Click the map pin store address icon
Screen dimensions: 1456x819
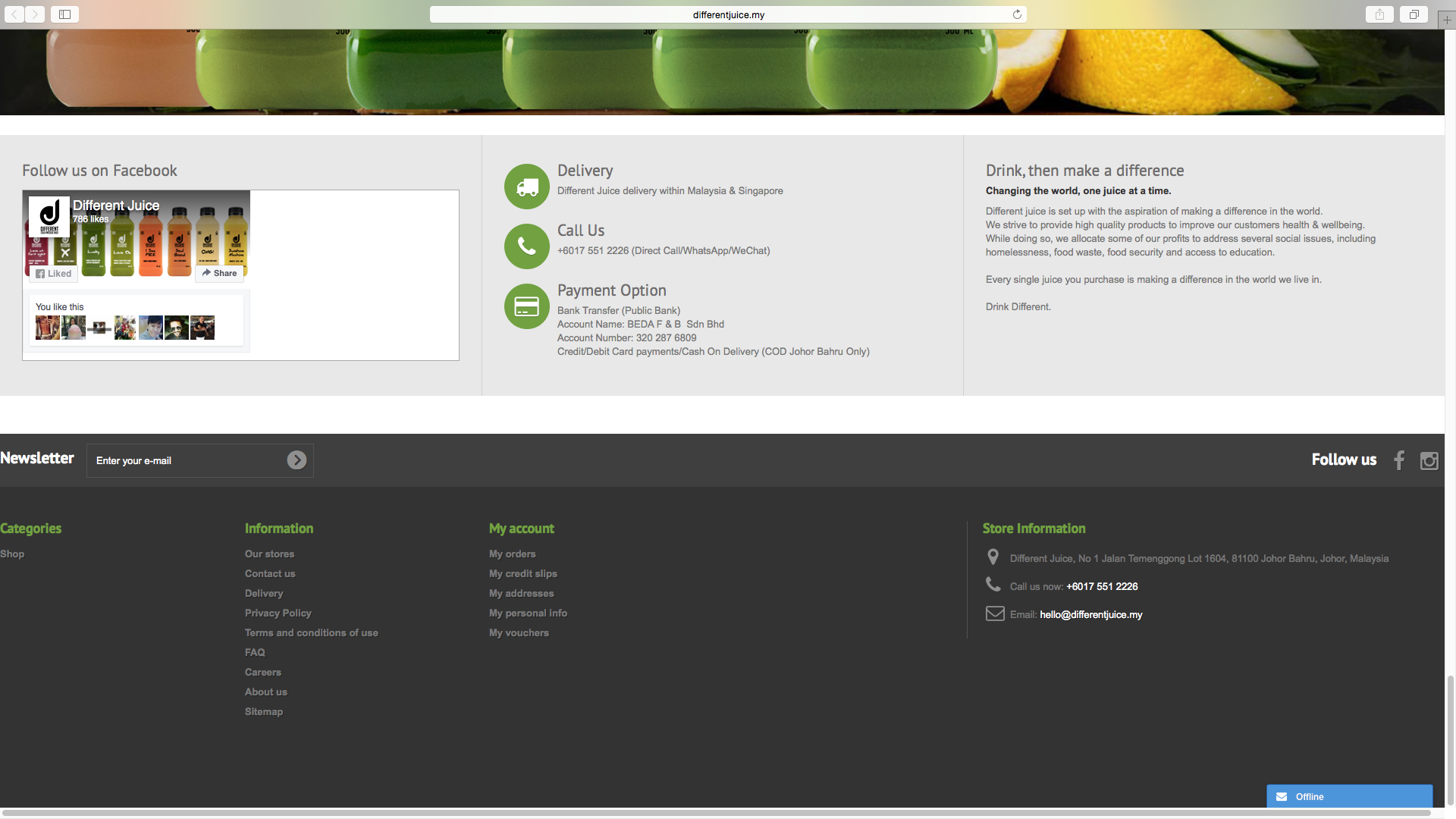(993, 557)
